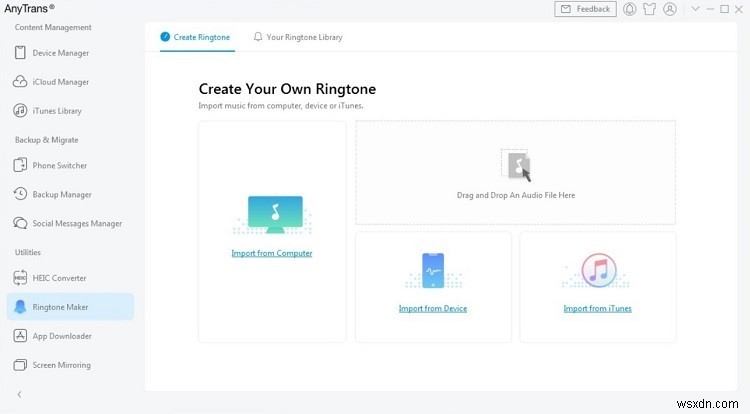Click the Ringtone Maker bell icon

(x=20, y=307)
